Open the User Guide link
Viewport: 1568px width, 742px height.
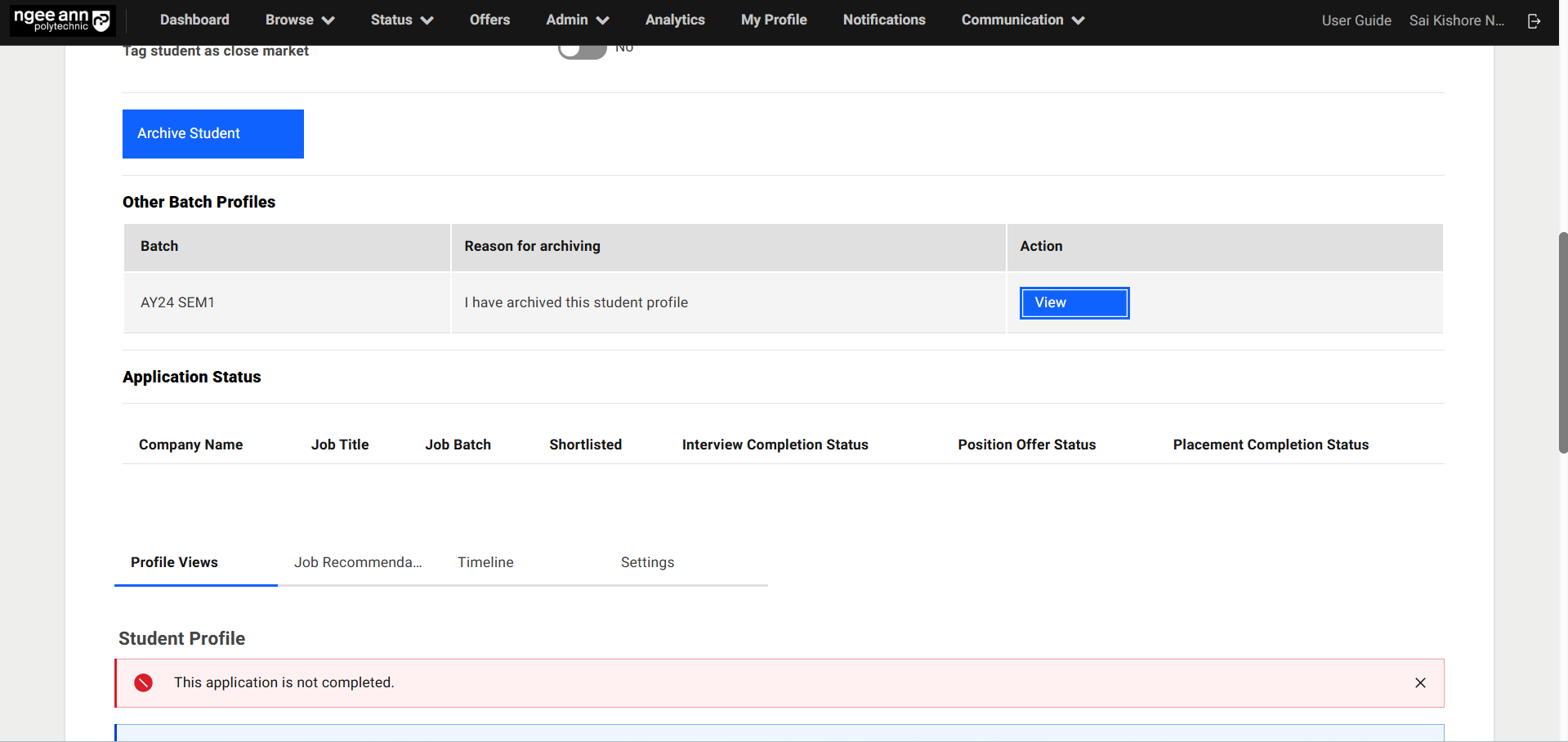coord(1356,21)
